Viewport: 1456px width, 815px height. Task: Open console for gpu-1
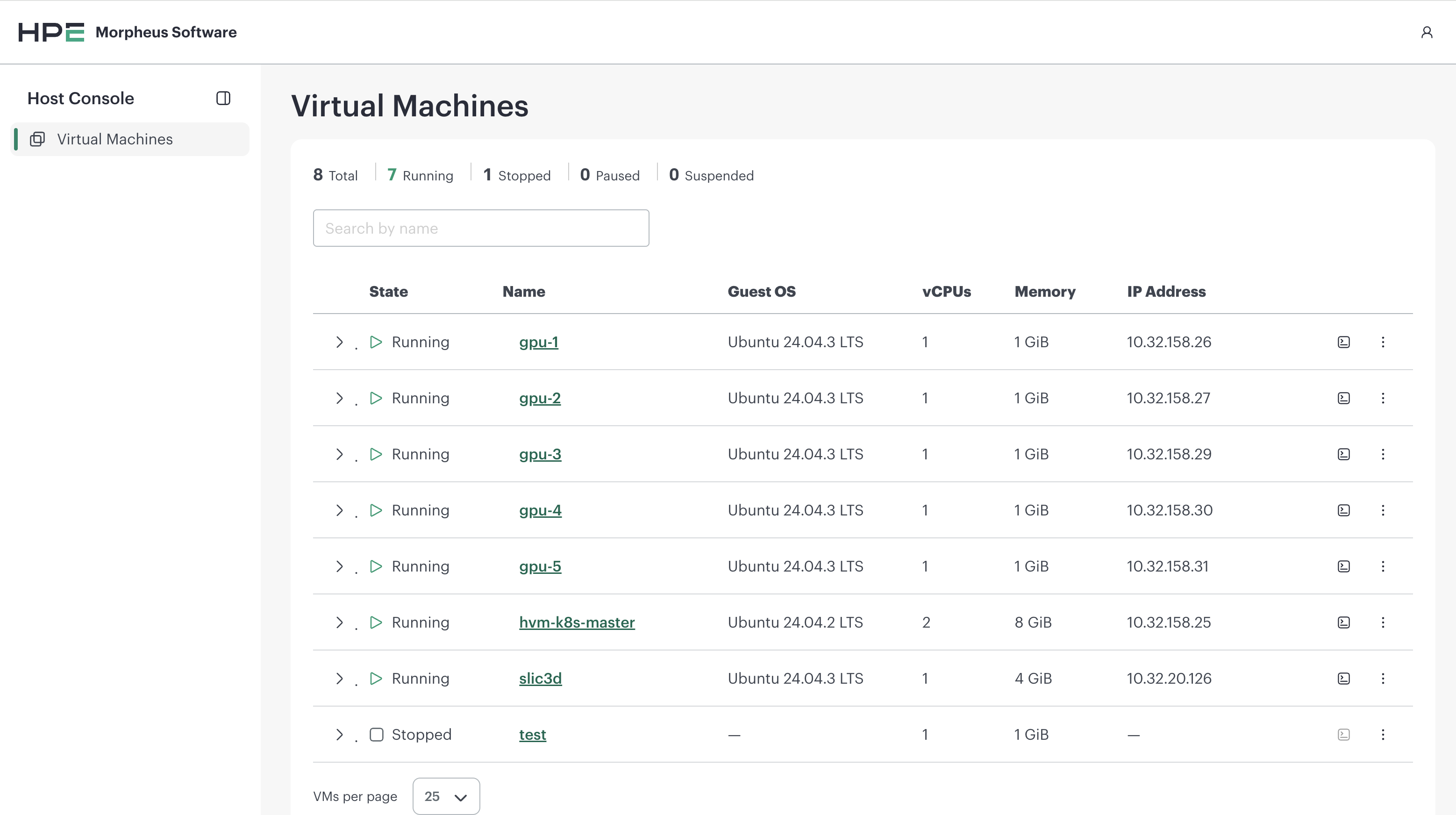1343,342
